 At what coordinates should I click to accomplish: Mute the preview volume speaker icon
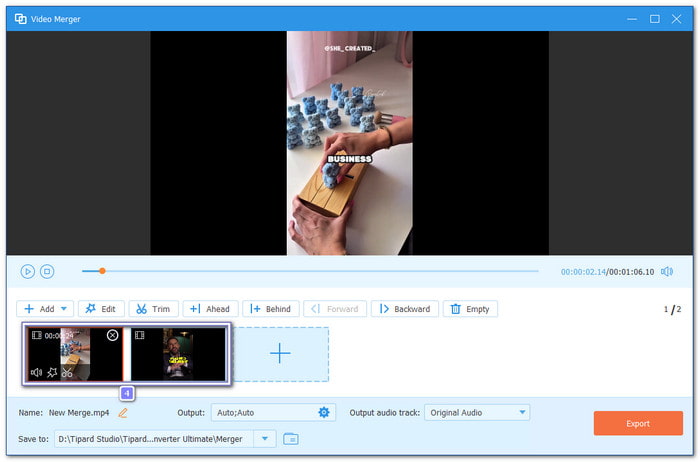tap(667, 271)
